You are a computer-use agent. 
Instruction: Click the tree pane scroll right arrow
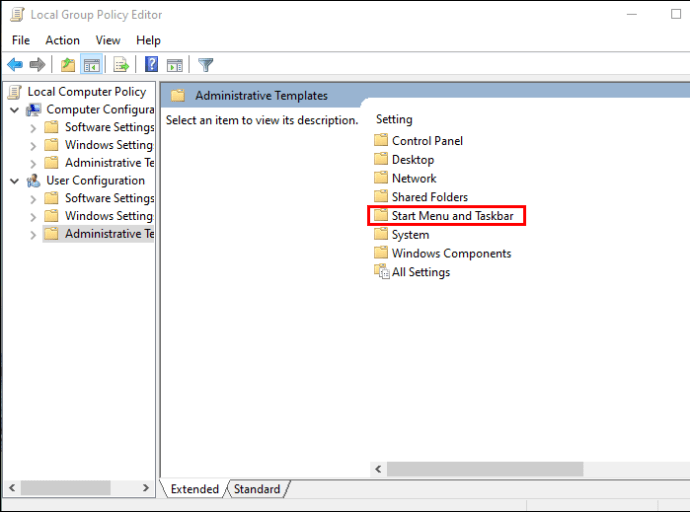click(146, 487)
